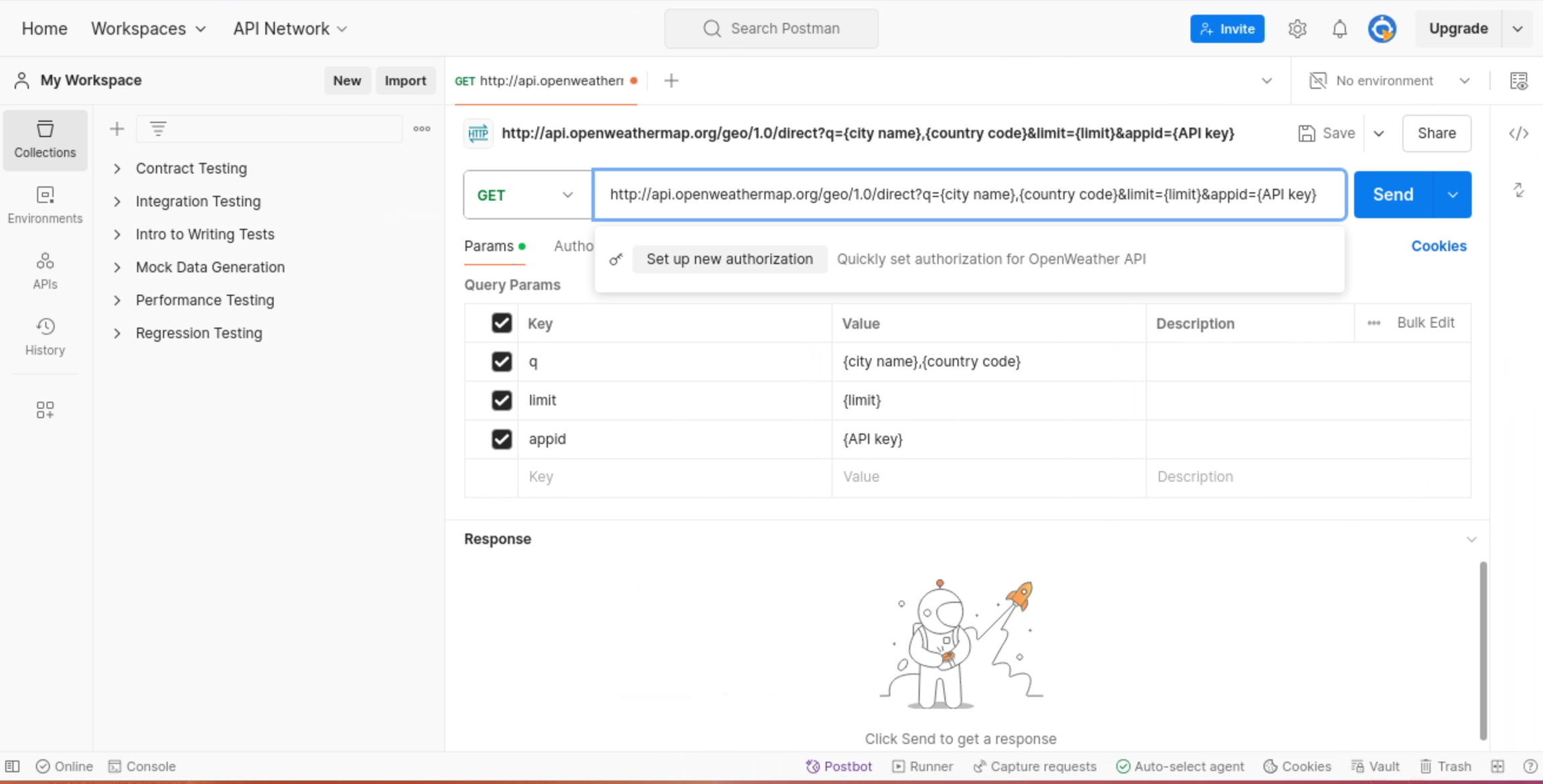Open the APIs sidebar section
Image resolution: width=1543 pixels, height=784 pixels.
click(45, 270)
